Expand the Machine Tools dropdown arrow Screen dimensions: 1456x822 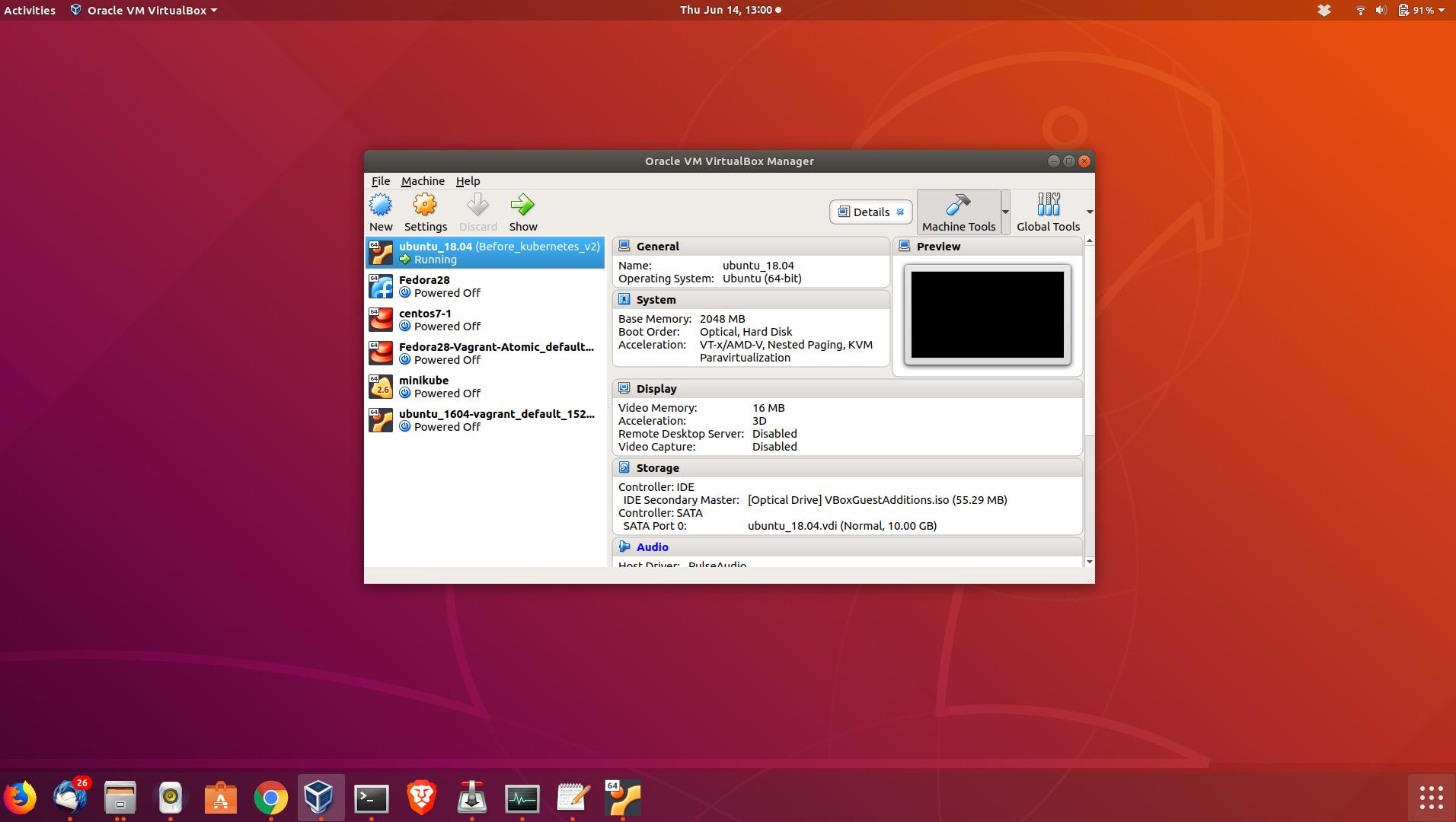(1005, 212)
